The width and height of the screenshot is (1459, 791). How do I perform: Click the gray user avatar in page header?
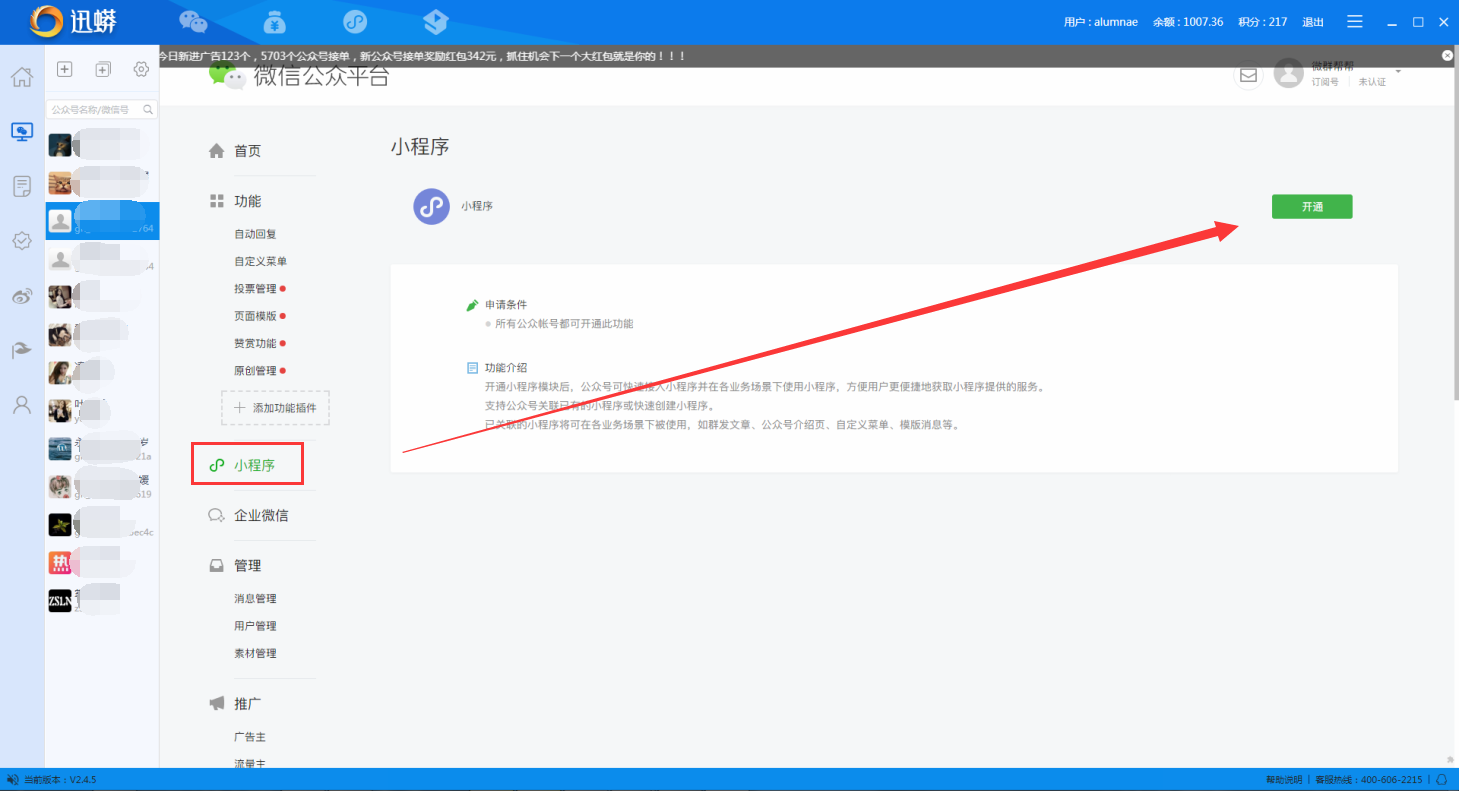pos(1288,73)
